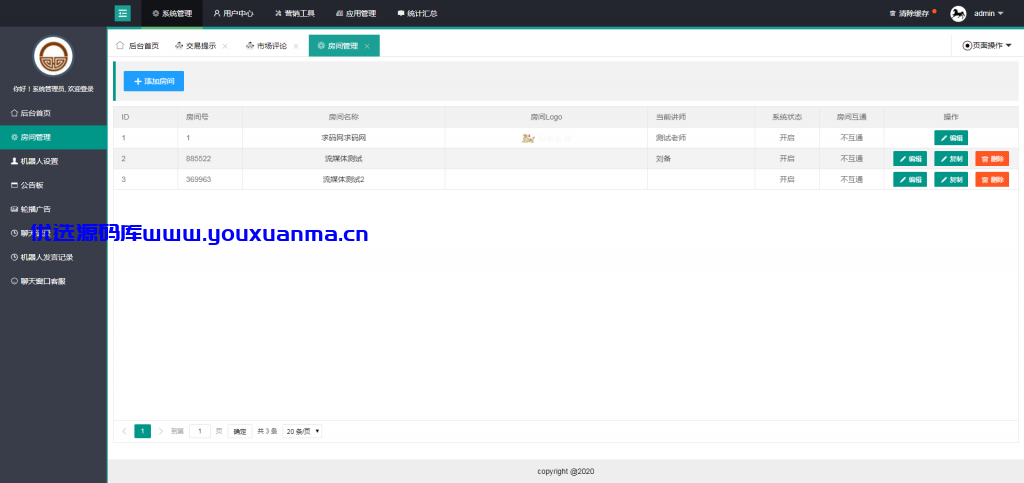Click the room number 885522 cell
Image resolution: width=1024 pixels, height=483 pixels.
click(x=210, y=159)
